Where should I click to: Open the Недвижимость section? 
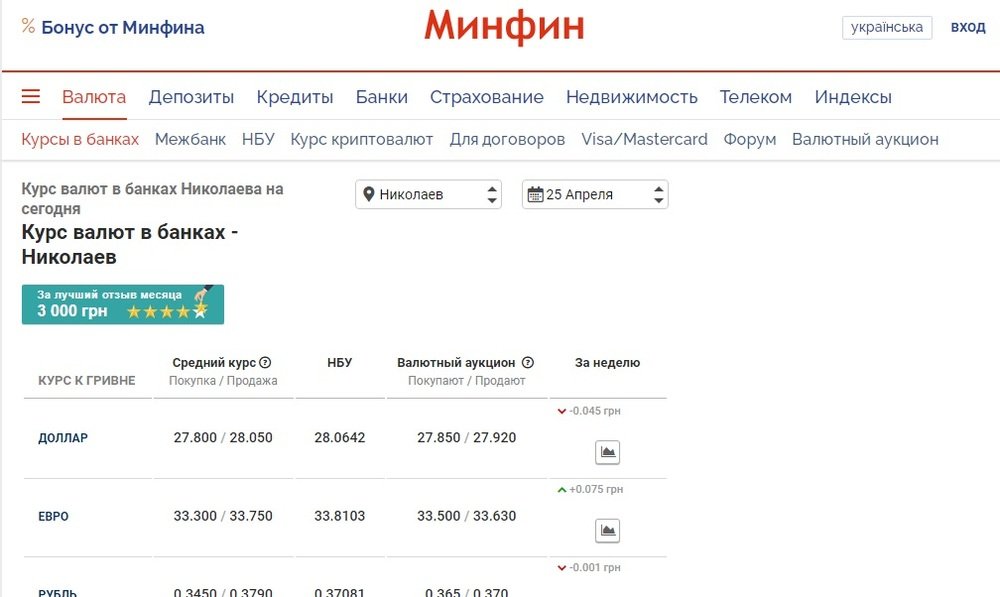(631, 97)
